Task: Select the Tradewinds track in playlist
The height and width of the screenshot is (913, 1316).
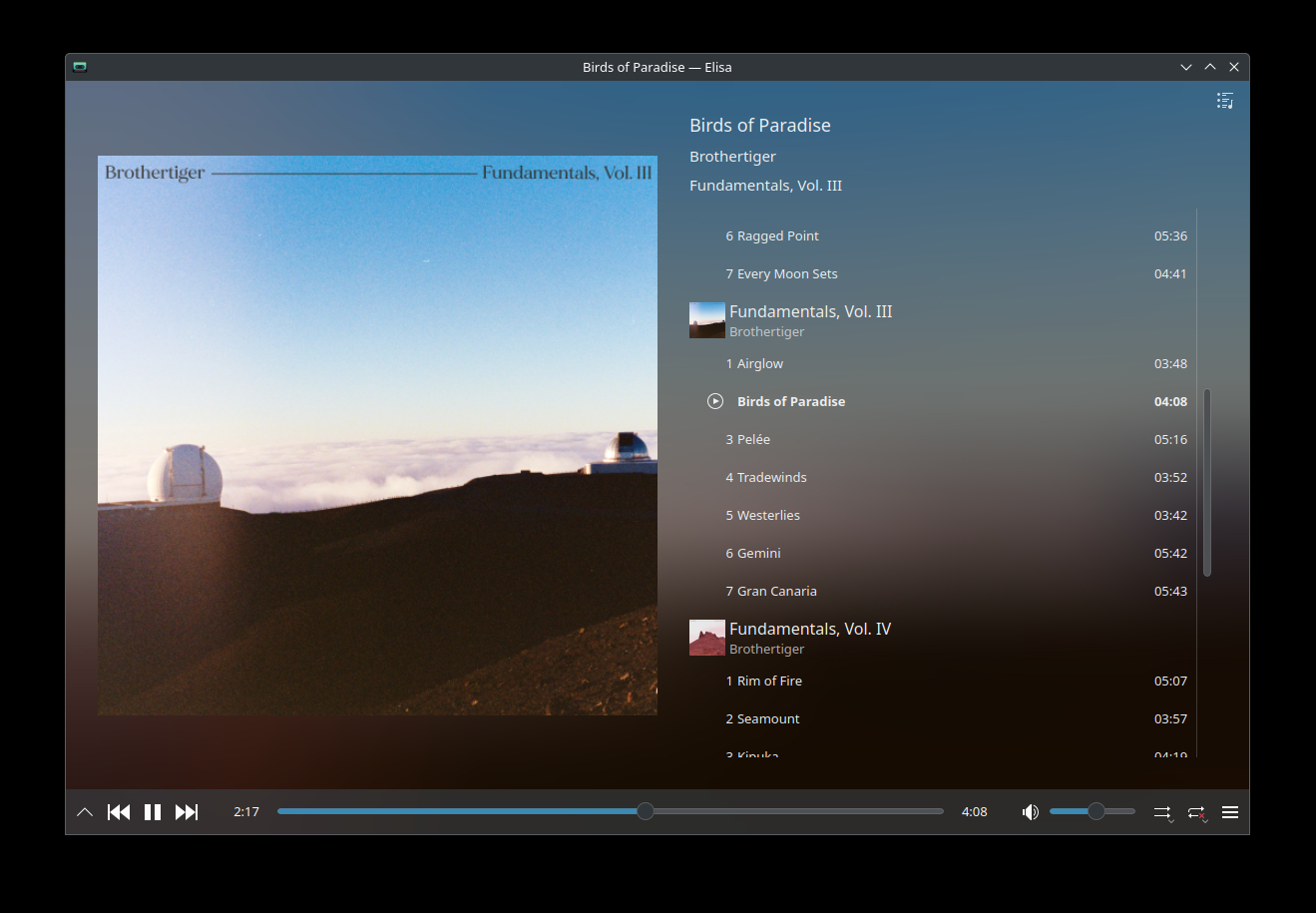Action: pos(771,478)
